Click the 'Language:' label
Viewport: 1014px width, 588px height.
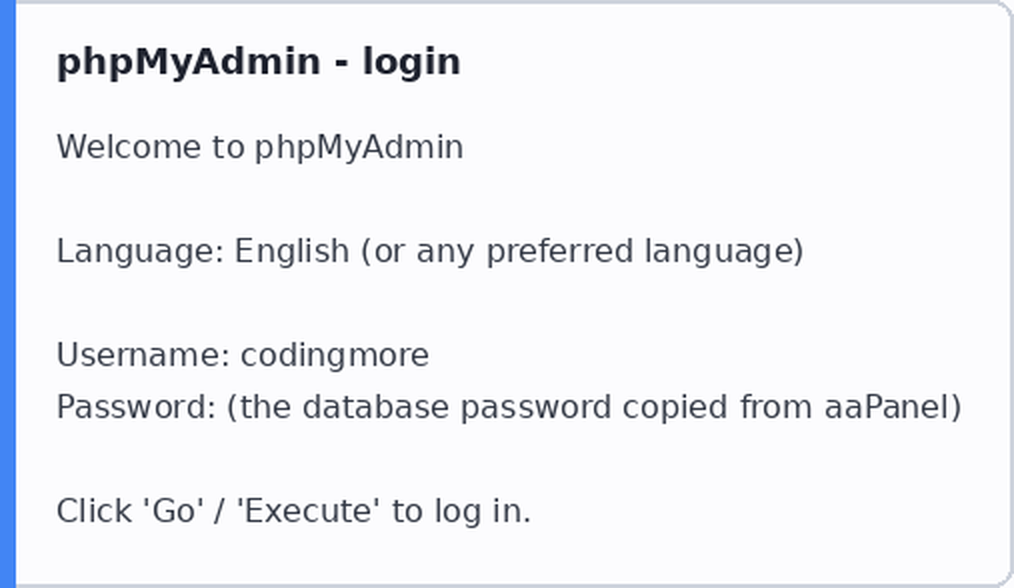click(141, 252)
